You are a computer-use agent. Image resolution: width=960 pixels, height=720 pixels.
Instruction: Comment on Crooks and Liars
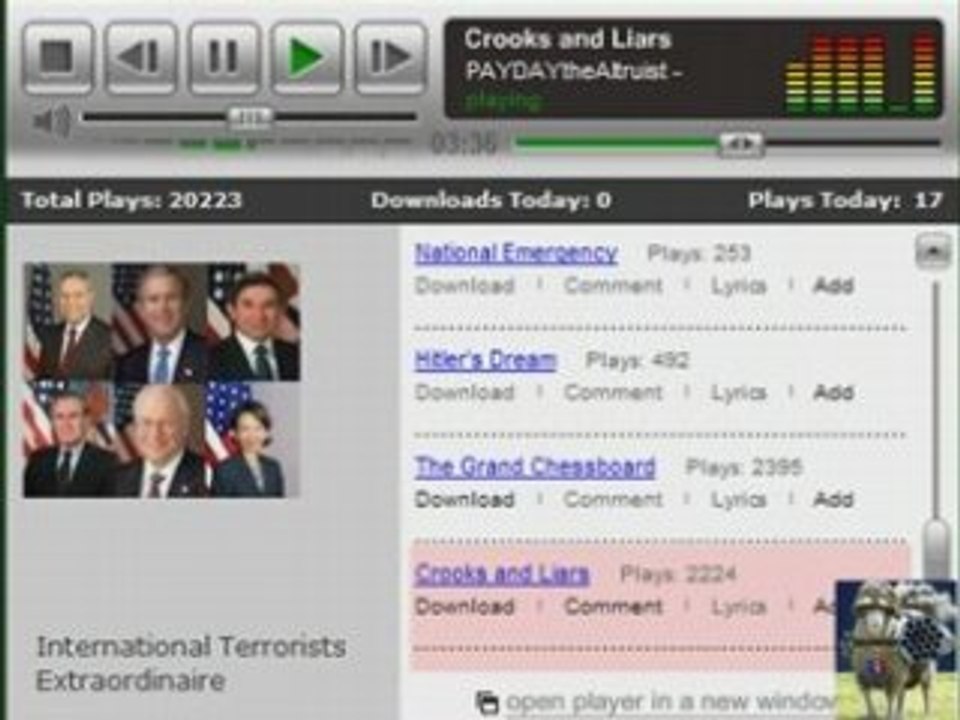[x=613, y=607]
